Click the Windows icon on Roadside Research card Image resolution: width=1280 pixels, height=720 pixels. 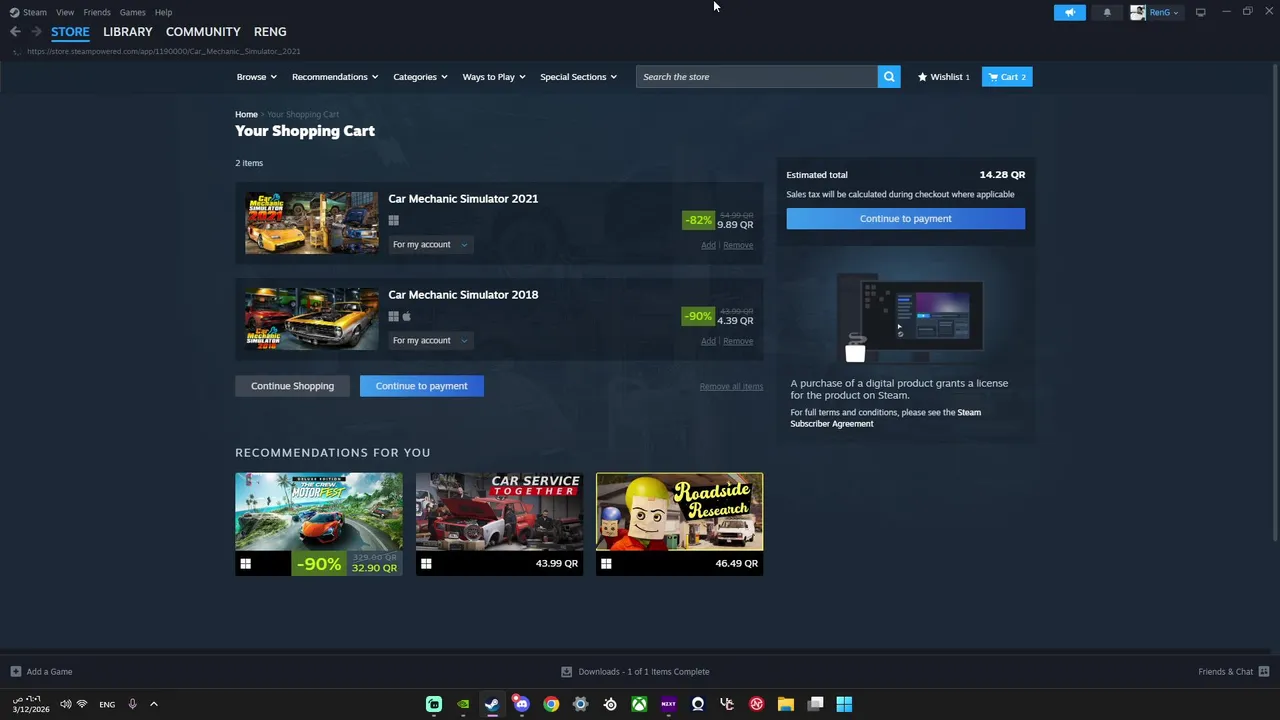(606, 564)
